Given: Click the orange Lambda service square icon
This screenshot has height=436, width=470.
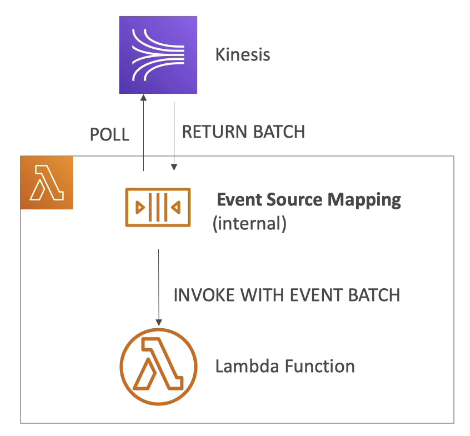Looking at the screenshot, I should (47, 182).
